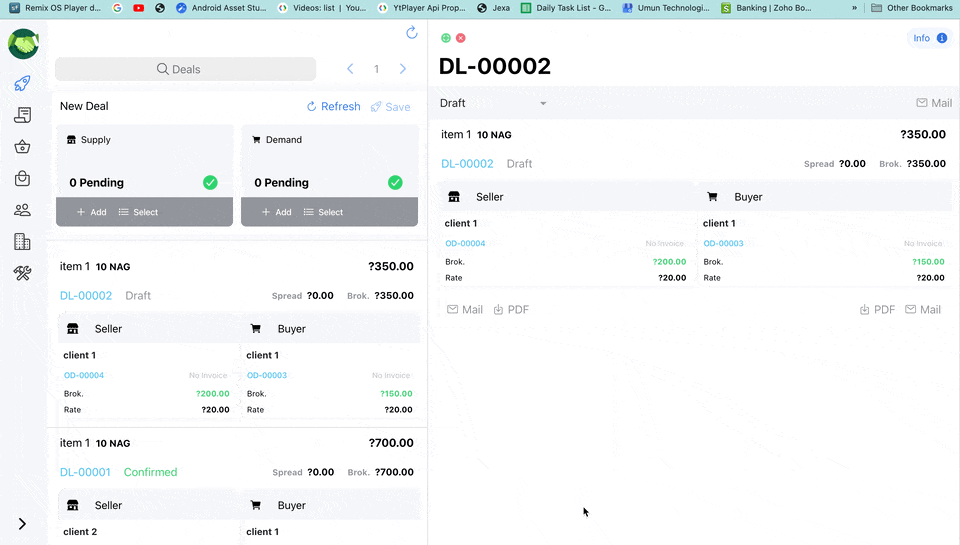The height and width of the screenshot is (545, 960).
Task: Click buyer-side Mail button in detail panel
Action: 923,310
